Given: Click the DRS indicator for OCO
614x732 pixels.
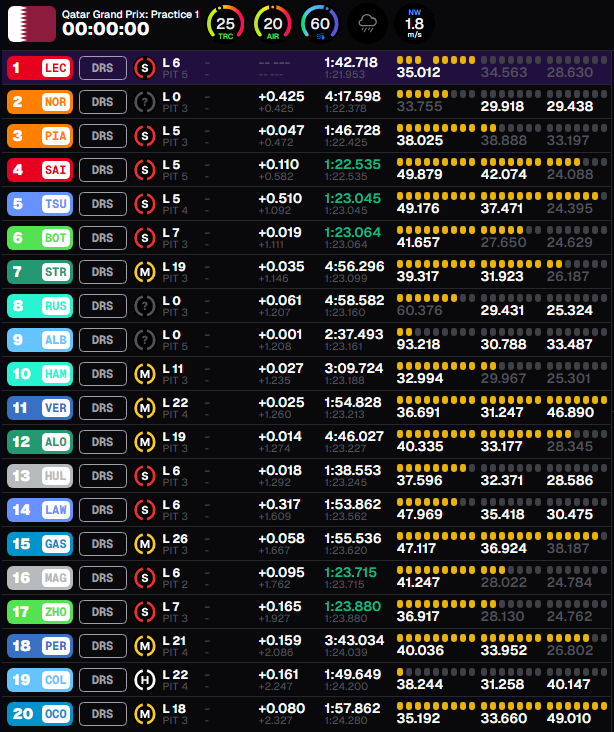Looking at the screenshot, I should click(103, 714).
